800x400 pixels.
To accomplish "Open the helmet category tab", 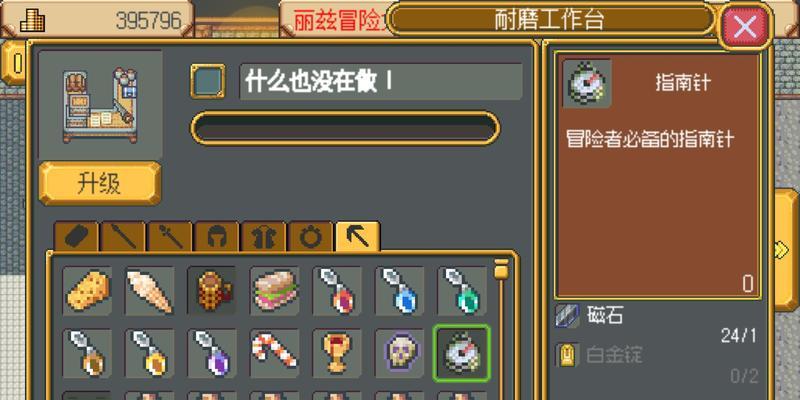I will (x=217, y=237).
